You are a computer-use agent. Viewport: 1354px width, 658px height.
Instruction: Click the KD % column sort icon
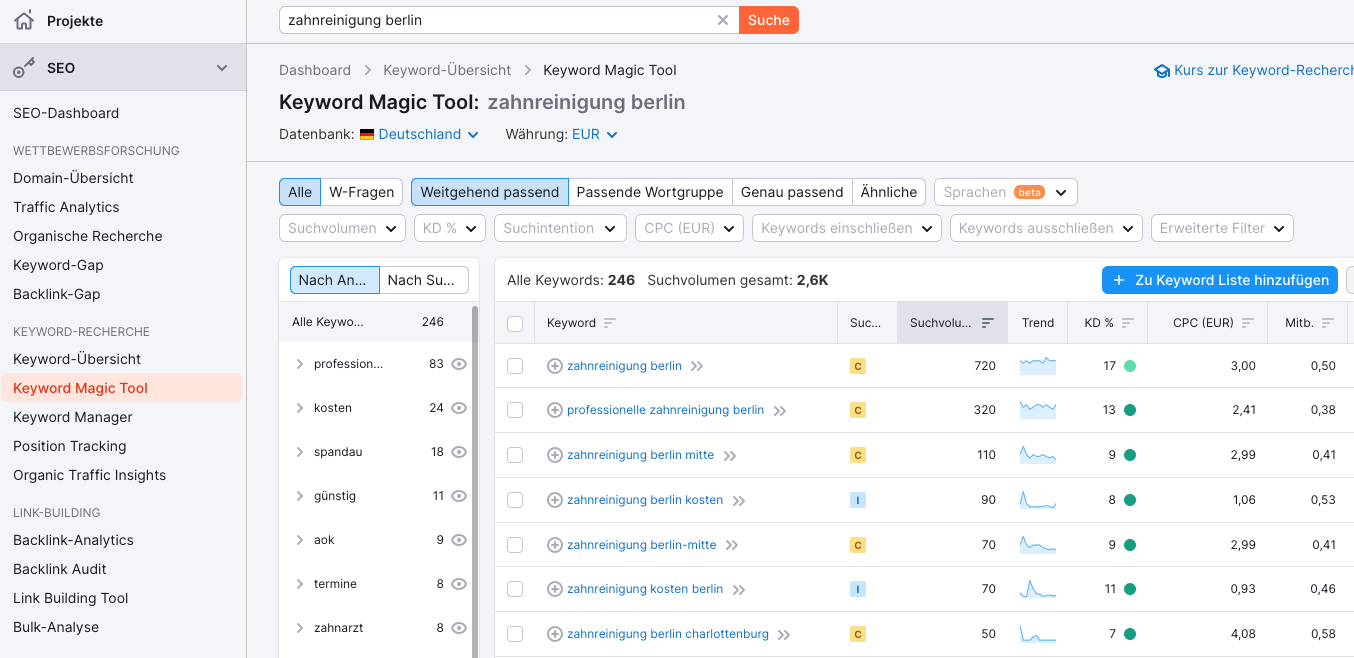pos(1128,323)
